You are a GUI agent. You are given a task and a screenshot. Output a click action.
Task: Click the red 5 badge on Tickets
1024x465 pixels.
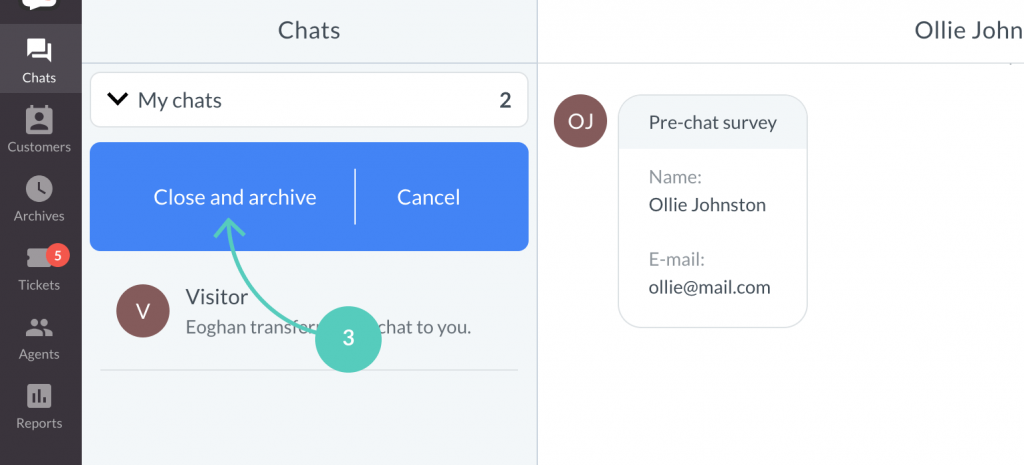[x=57, y=255]
